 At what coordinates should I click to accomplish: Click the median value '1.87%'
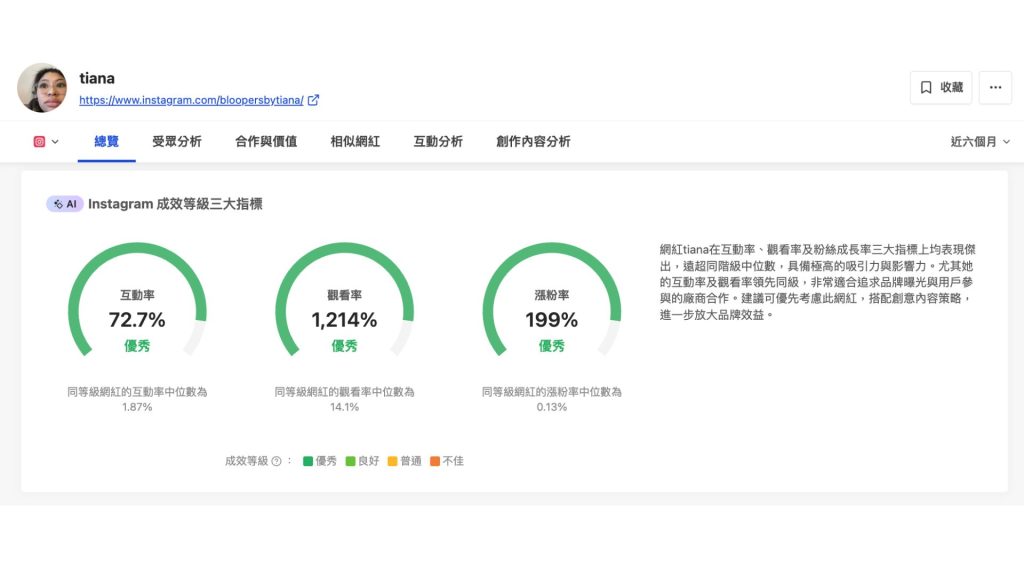pos(137,407)
